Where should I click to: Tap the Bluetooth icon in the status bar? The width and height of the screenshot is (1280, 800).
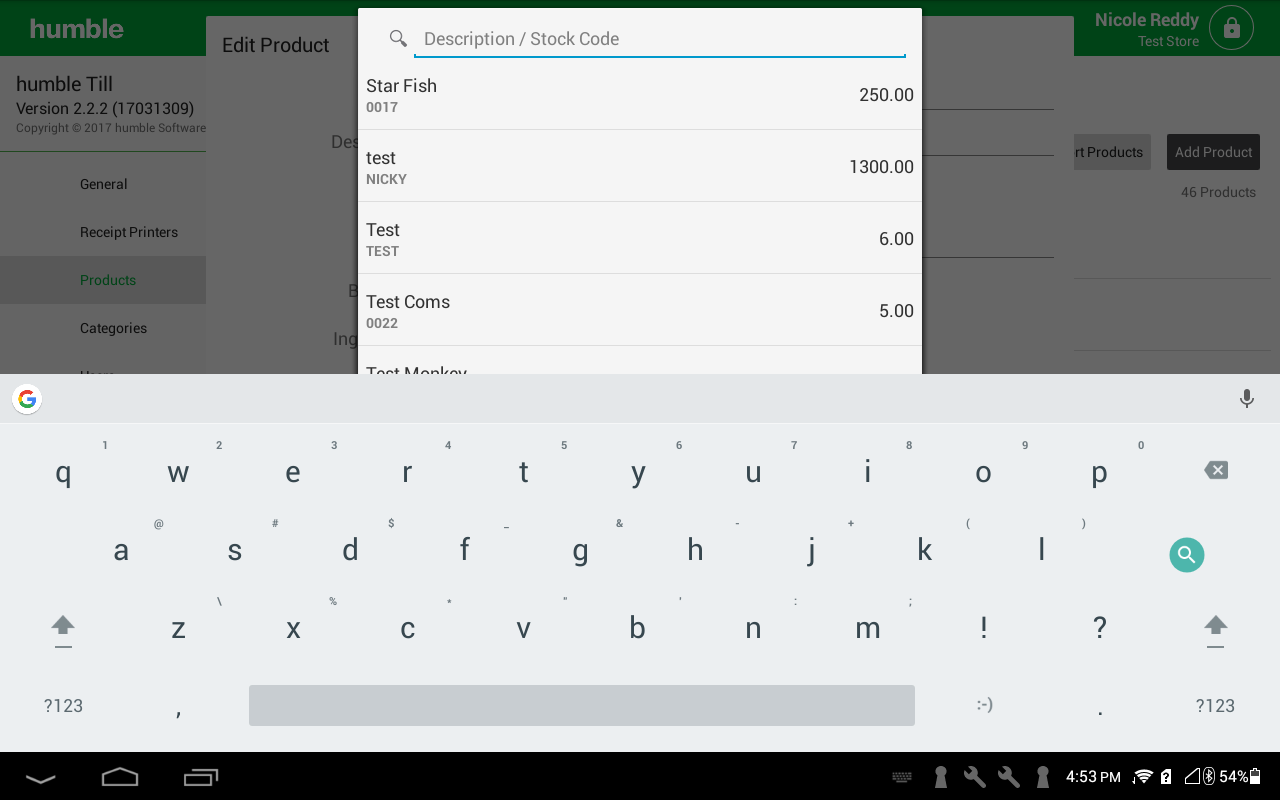point(1208,777)
